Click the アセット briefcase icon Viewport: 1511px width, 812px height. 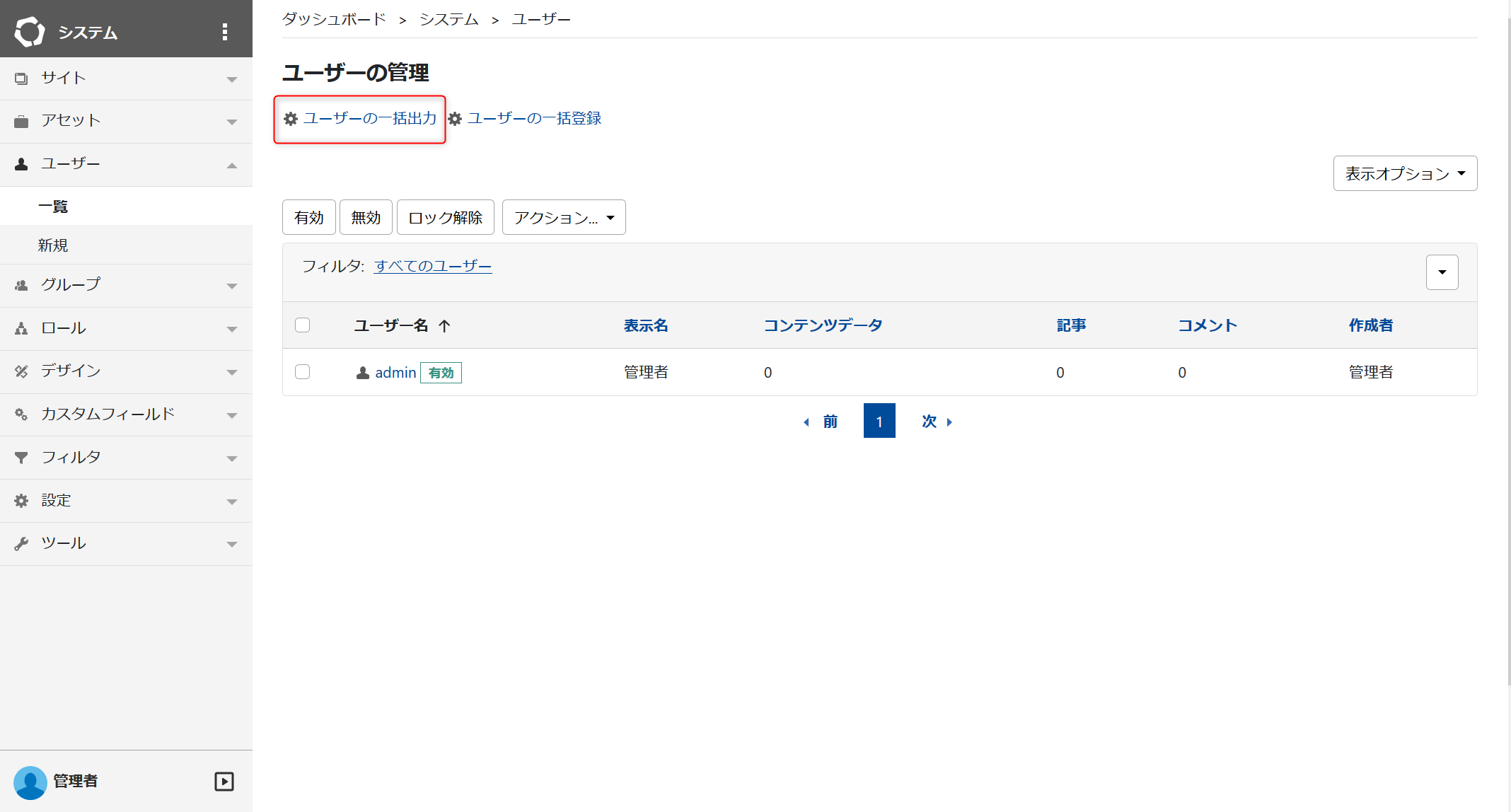pyautogui.click(x=21, y=122)
